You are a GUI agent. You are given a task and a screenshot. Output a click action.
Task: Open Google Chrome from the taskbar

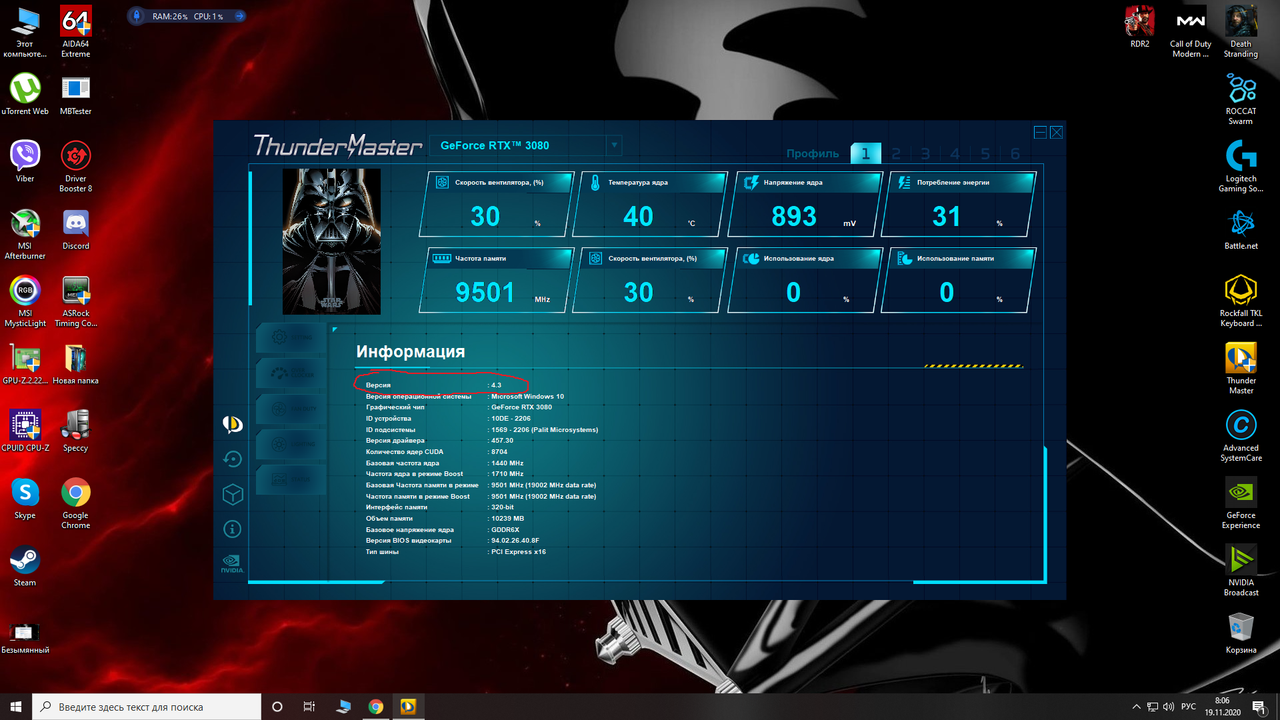[x=375, y=706]
